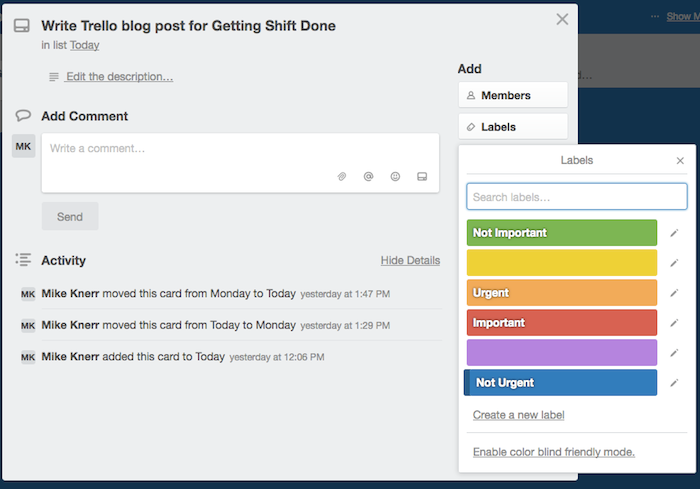Edit the yellow label with pencil icon

(674, 263)
